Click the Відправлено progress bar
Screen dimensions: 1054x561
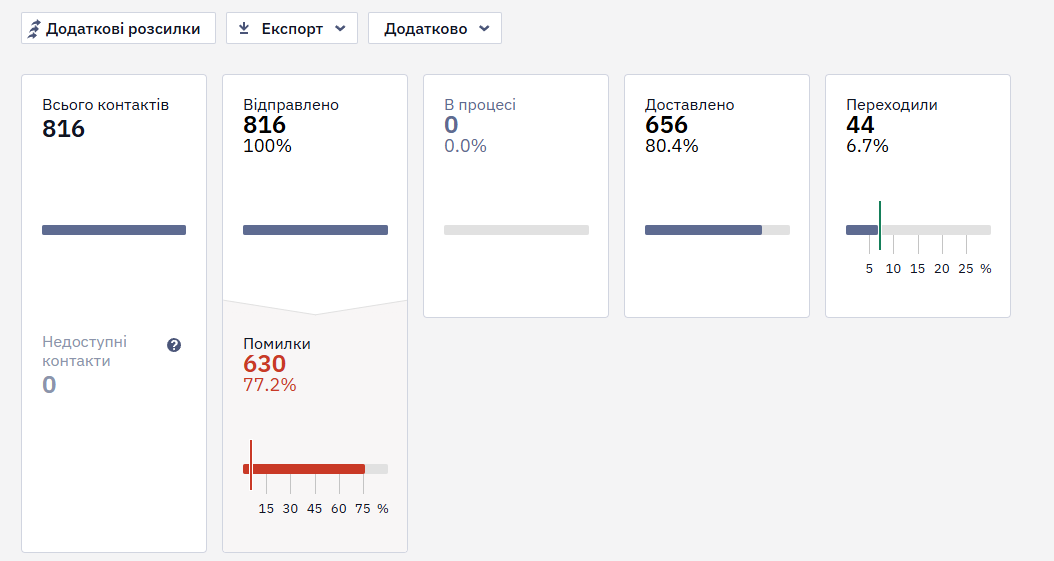coord(315,230)
